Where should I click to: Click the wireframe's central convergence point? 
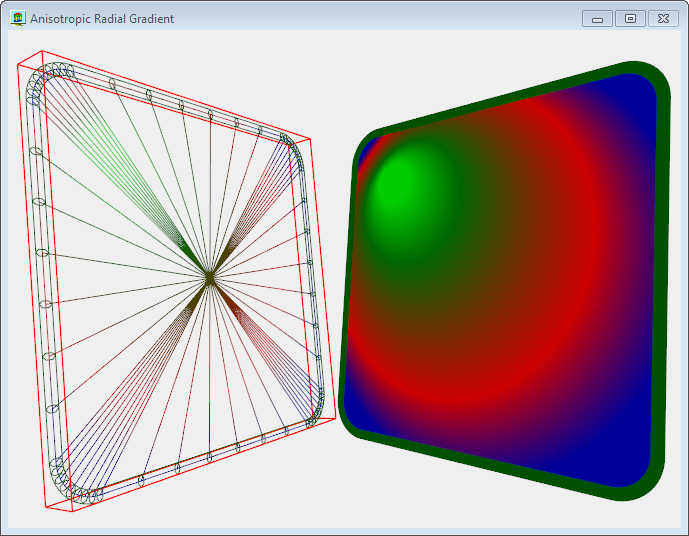[209, 277]
